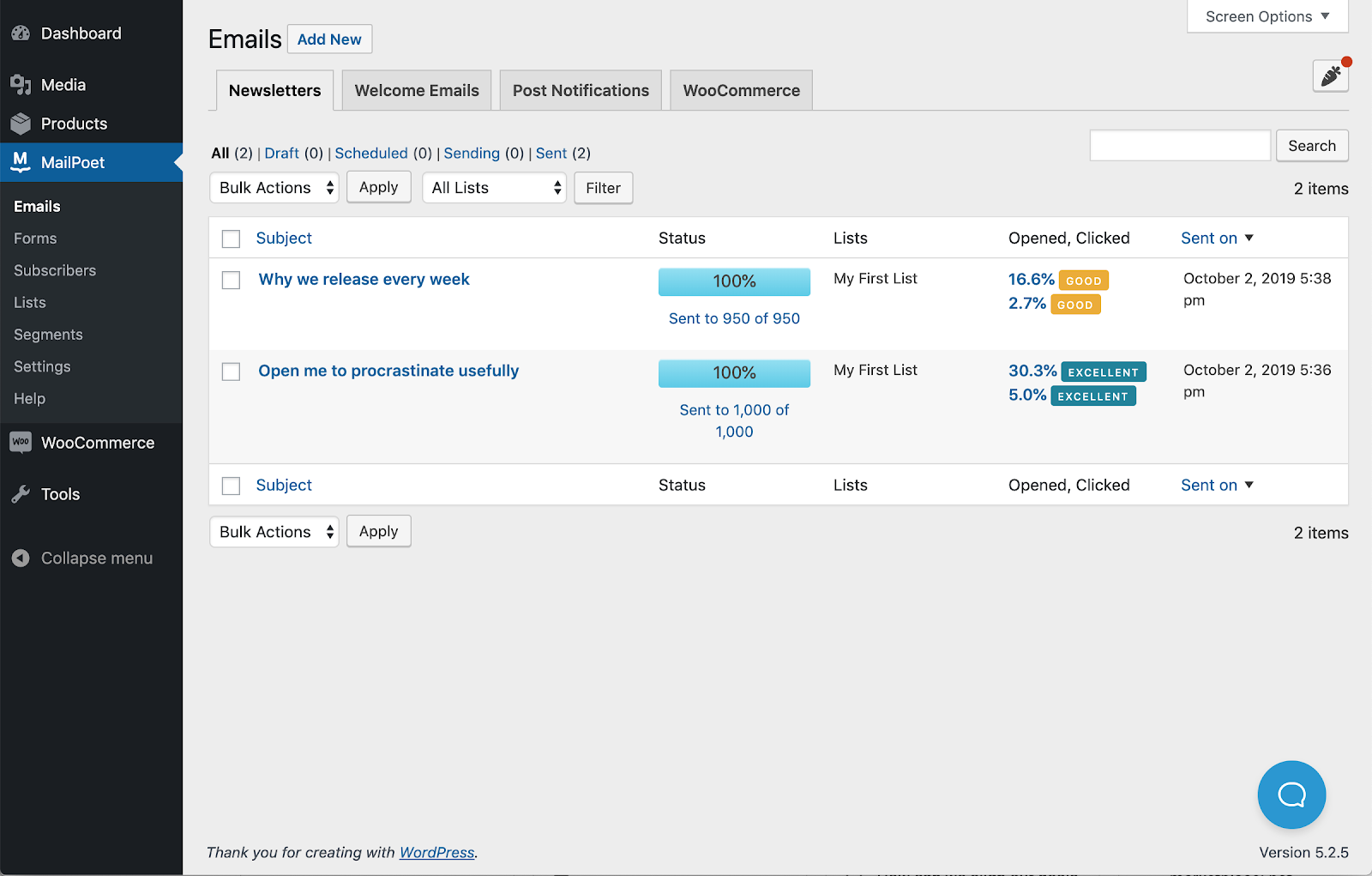Click the Tools wrench icon
This screenshot has height=876, width=1372.
(x=21, y=494)
